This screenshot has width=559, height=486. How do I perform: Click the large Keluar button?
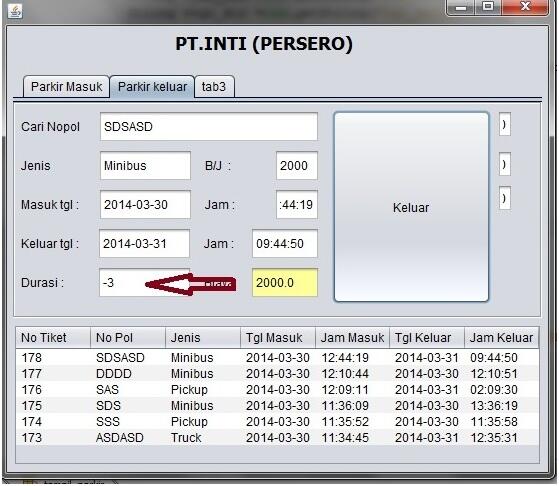click(411, 207)
